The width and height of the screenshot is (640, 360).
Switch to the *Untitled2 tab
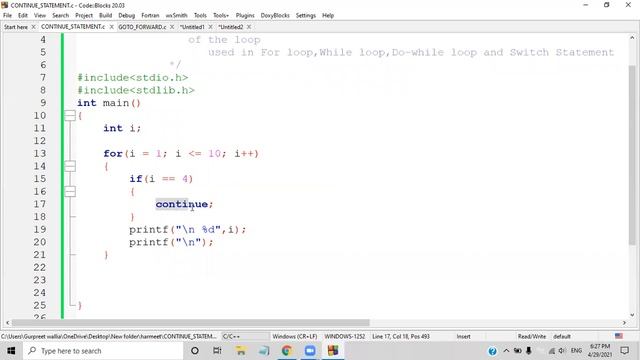pyautogui.click(x=231, y=27)
